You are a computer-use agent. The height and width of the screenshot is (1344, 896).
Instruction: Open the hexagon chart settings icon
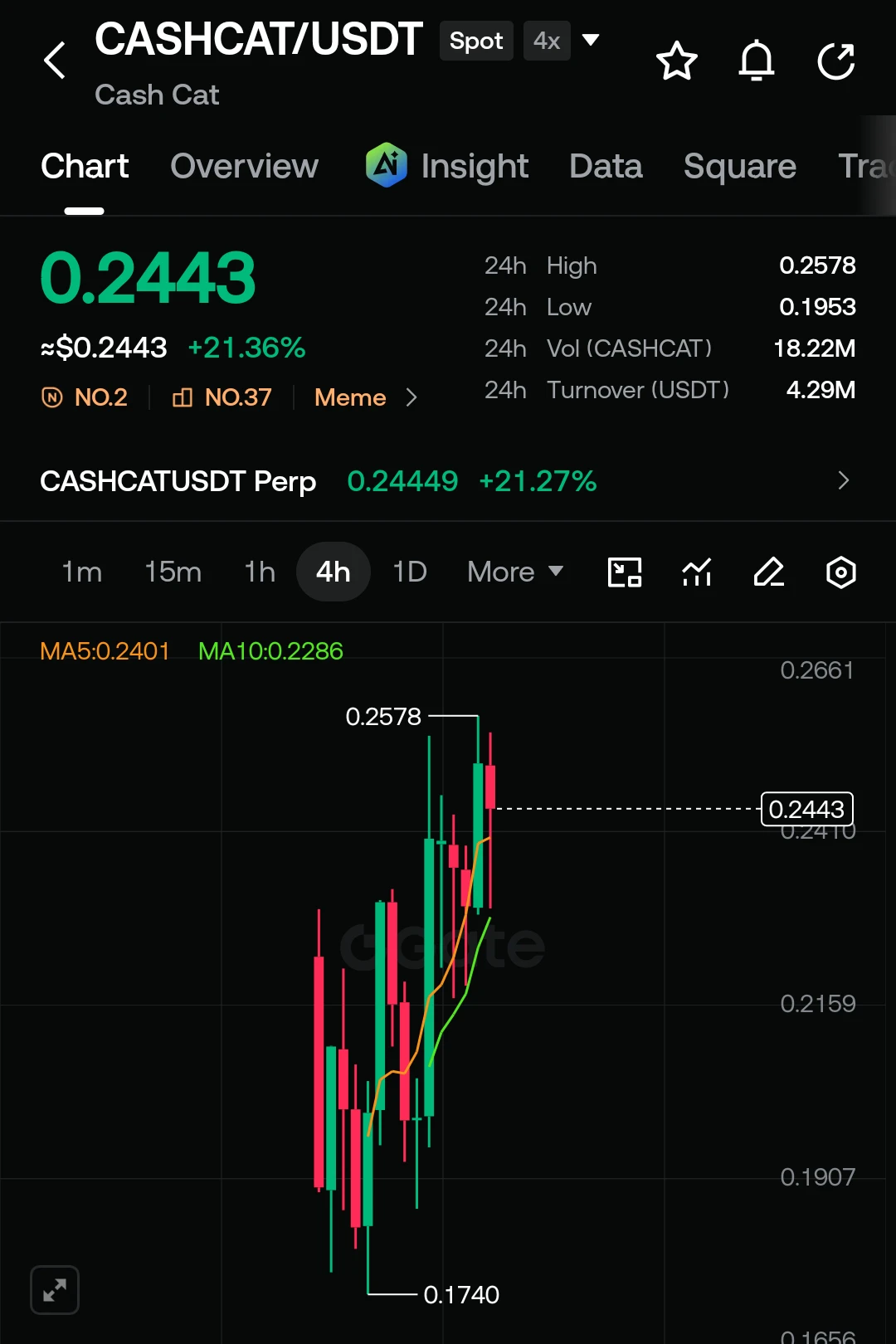tap(841, 572)
